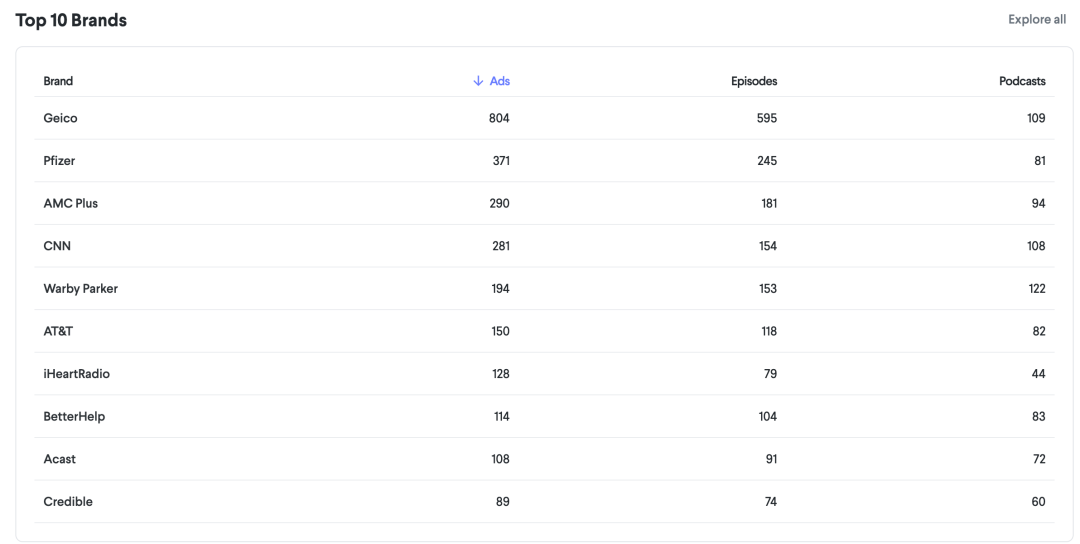1080x544 pixels.
Task: Open the Pfizer brand entry
Action: point(59,160)
